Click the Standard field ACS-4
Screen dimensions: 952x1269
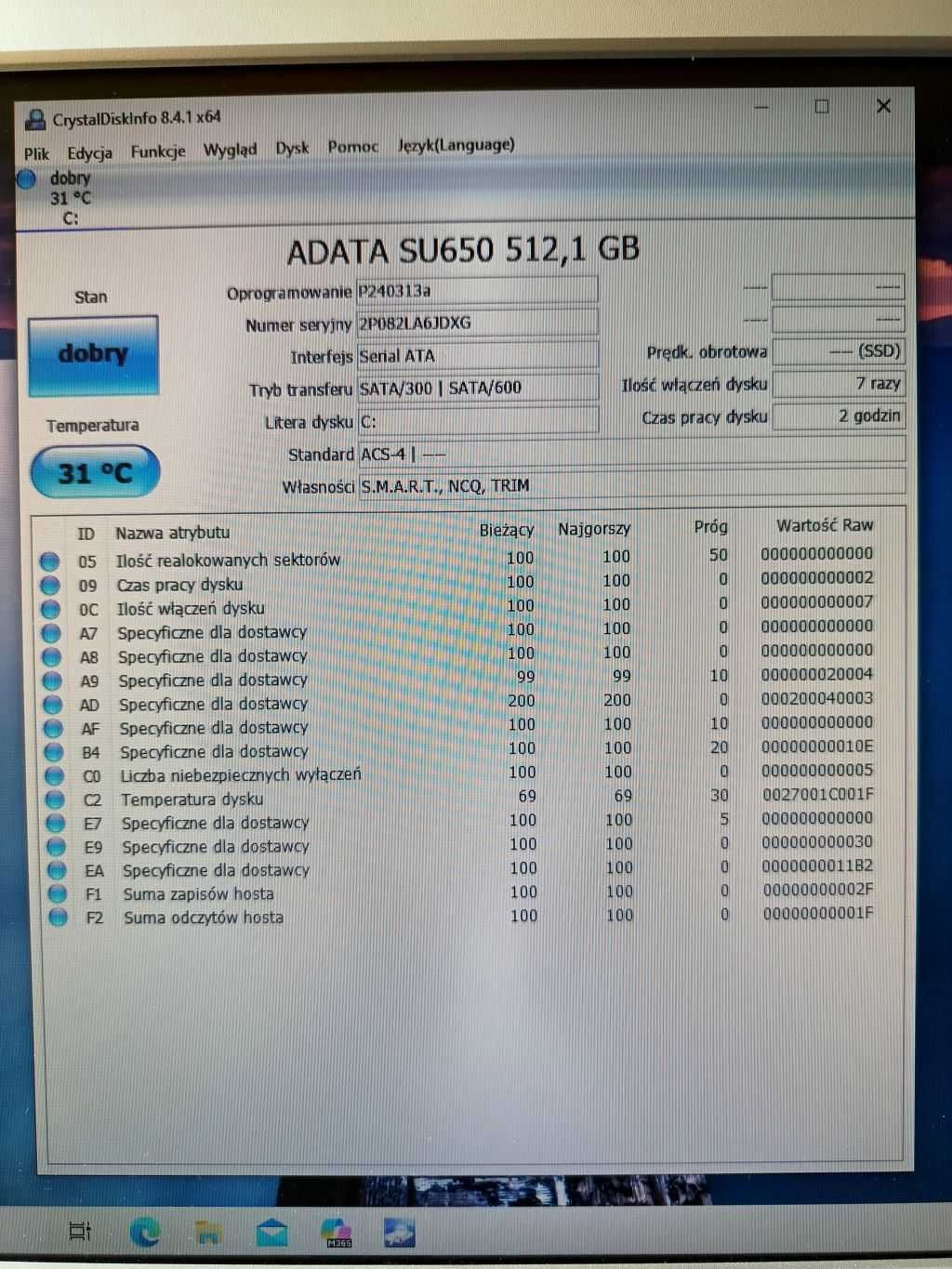(631, 453)
